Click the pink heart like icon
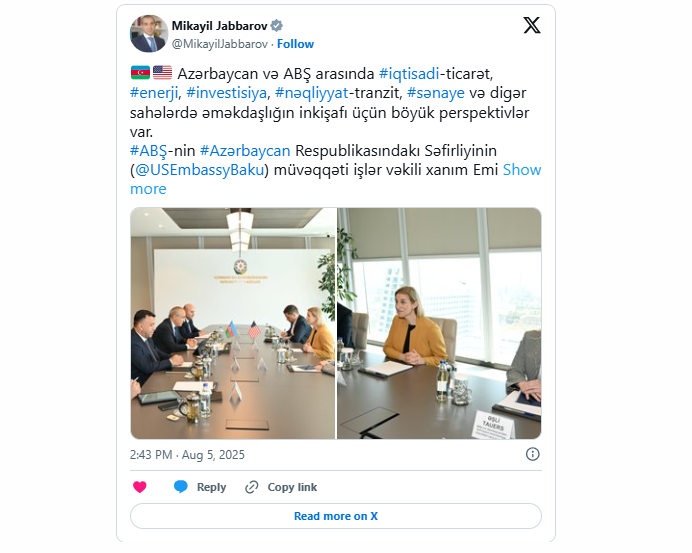 coord(140,487)
